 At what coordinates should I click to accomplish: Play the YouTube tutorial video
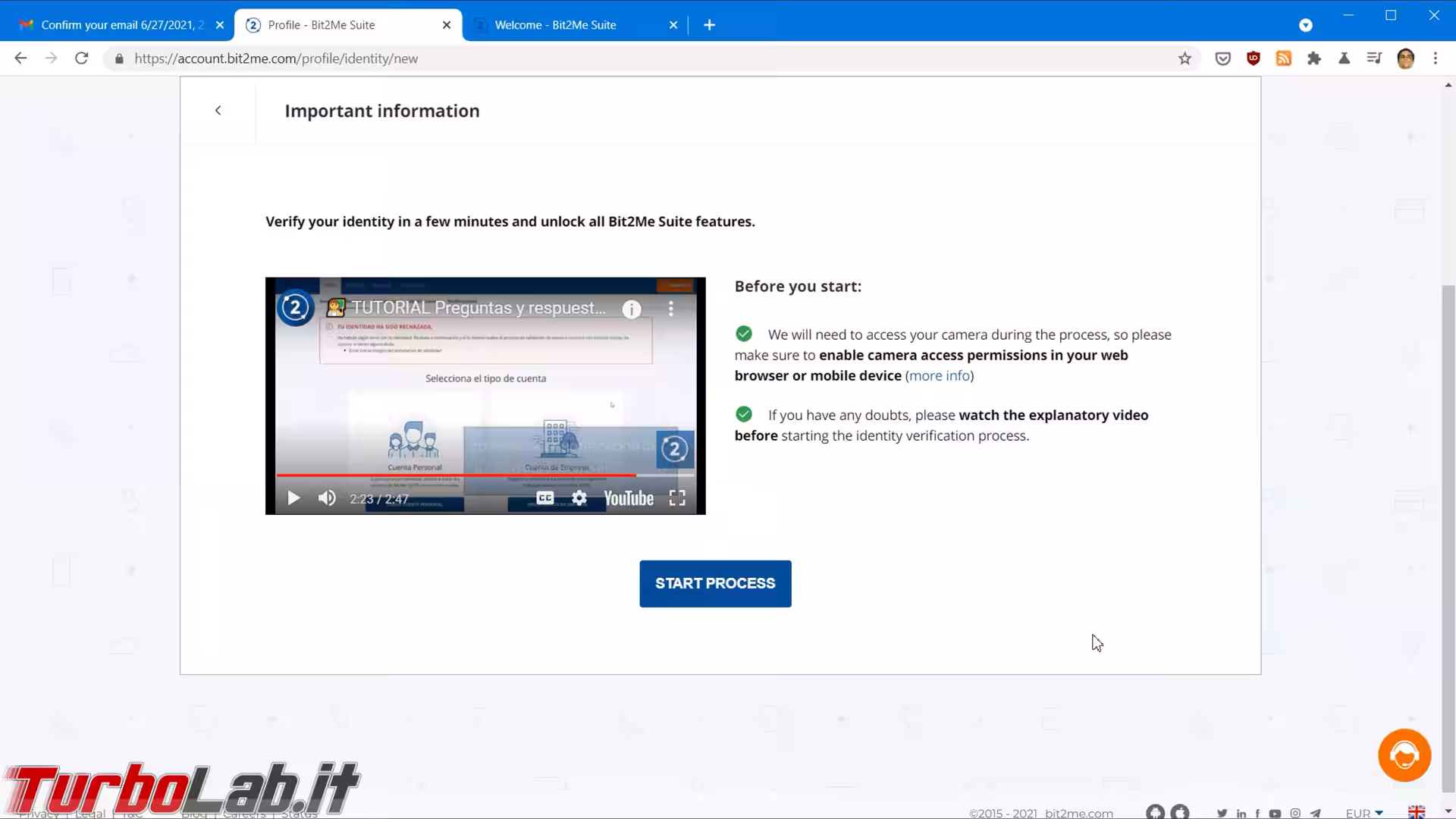[x=293, y=498]
